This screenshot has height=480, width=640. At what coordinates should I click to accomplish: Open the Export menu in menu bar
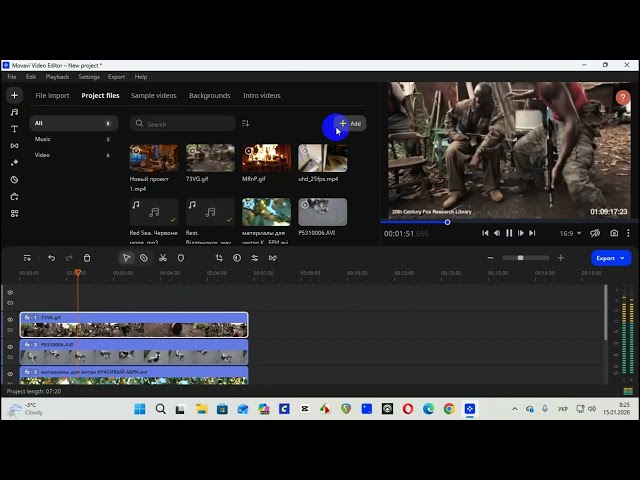point(116,77)
